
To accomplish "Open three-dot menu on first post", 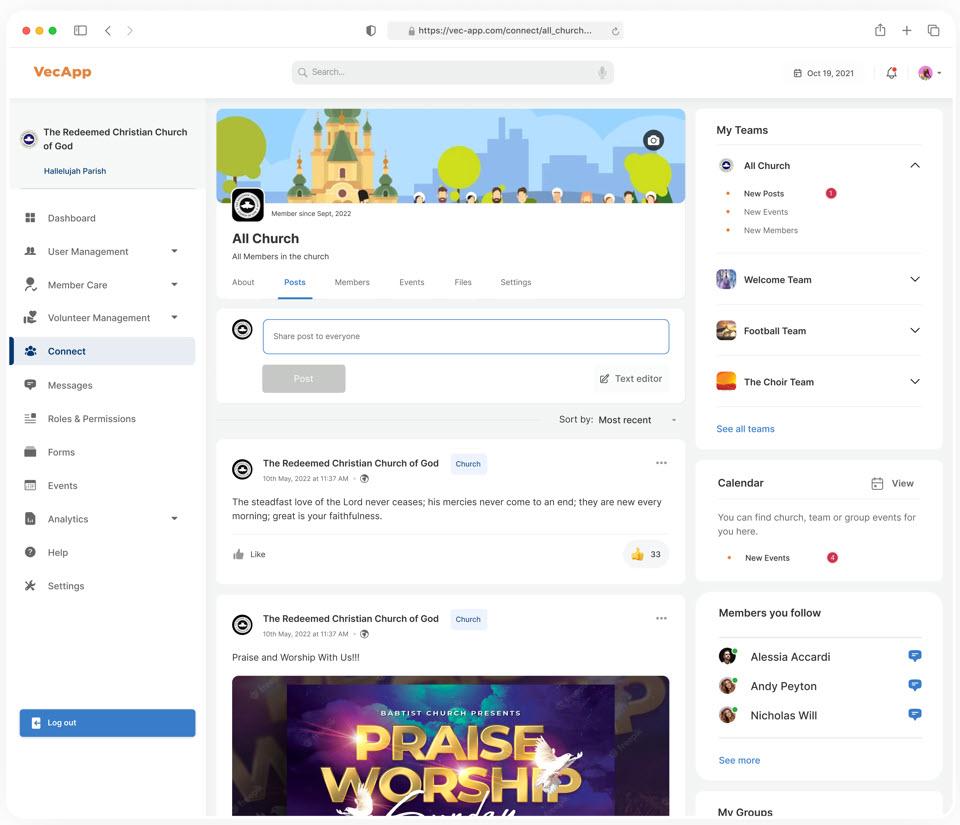I will click(661, 463).
